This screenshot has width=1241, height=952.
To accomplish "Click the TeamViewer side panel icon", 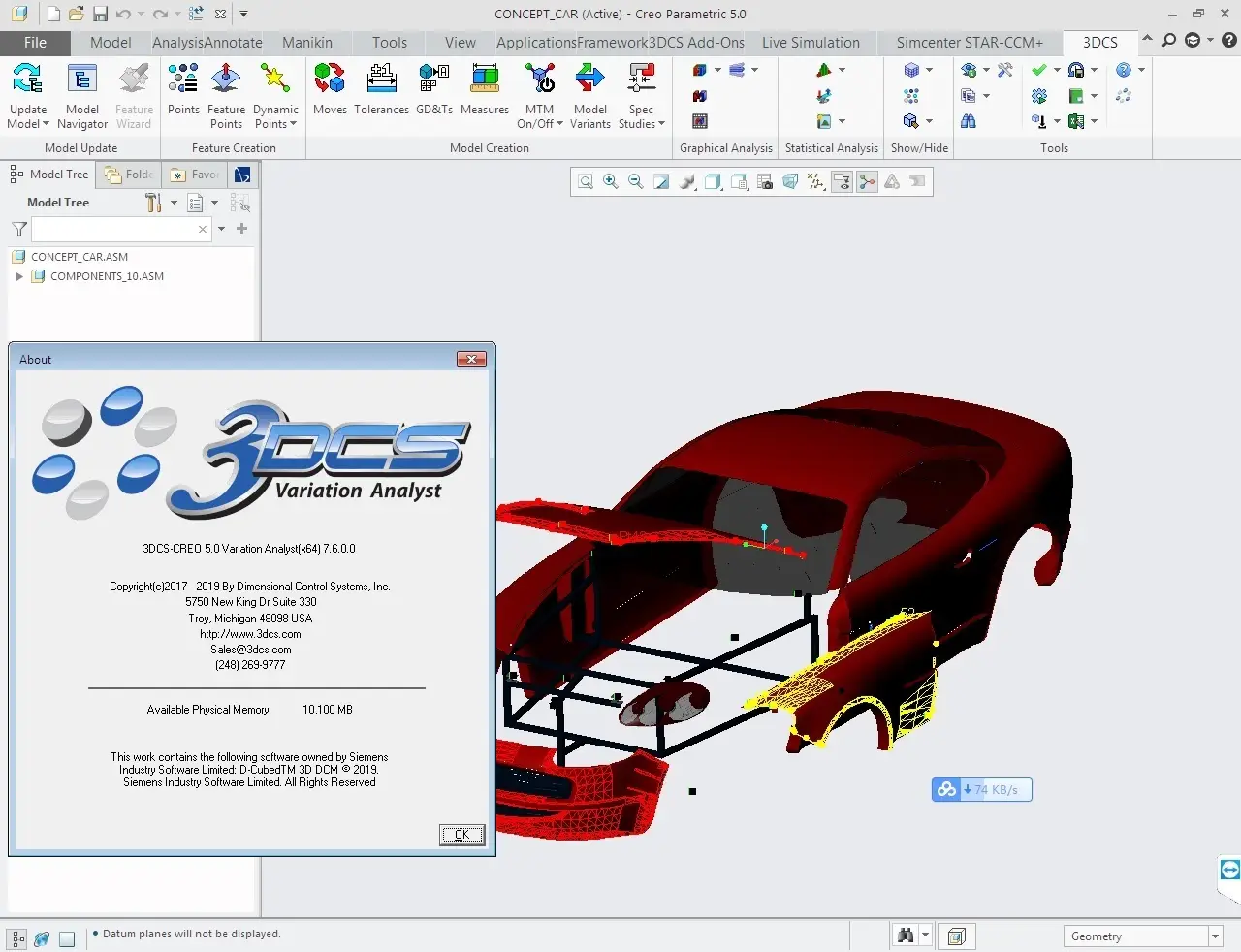I will pyautogui.click(x=1229, y=871).
